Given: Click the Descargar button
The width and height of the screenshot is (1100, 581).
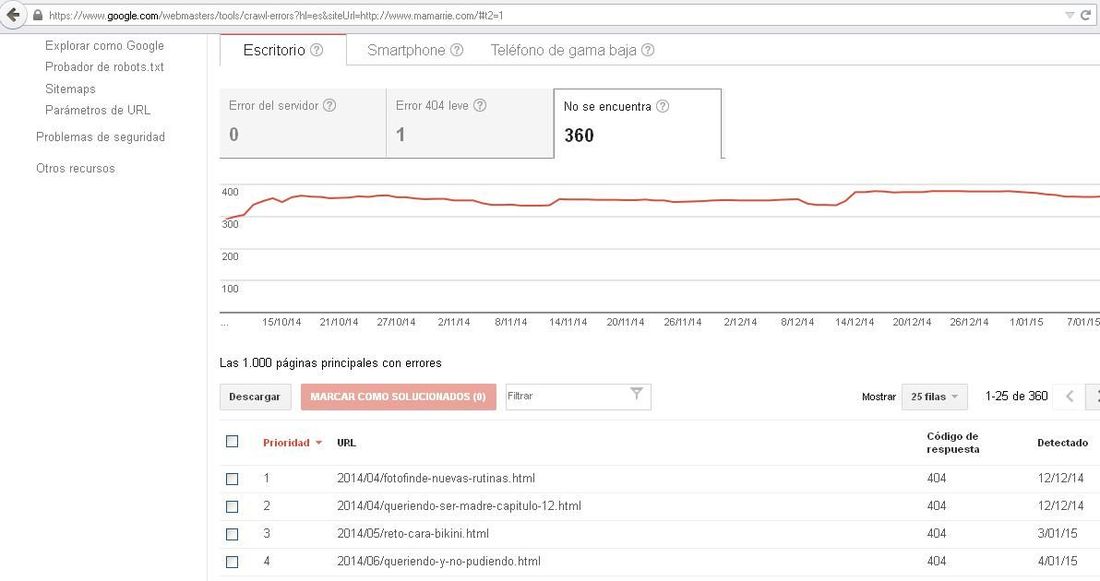Looking at the screenshot, I should (x=255, y=396).
